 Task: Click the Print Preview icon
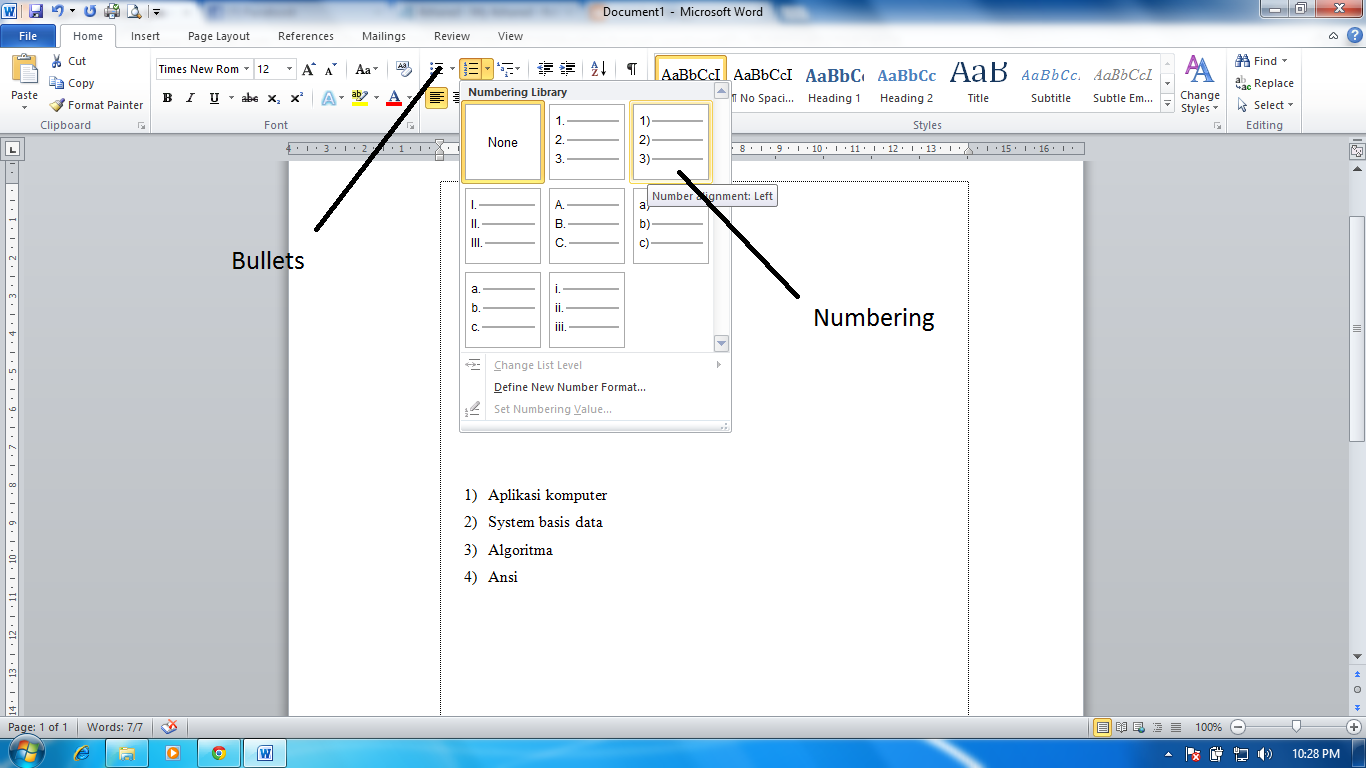(x=134, y=12)
